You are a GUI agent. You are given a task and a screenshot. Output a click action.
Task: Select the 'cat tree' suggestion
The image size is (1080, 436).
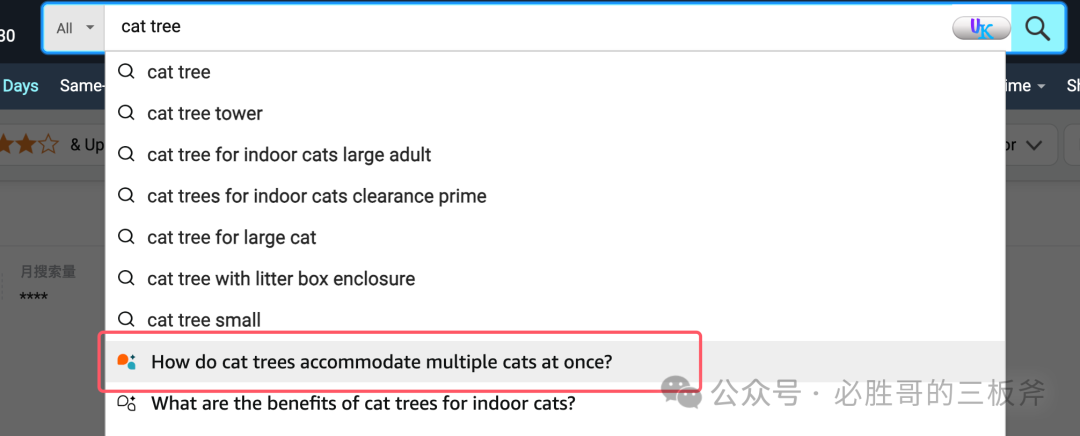[x=554, y=72]
